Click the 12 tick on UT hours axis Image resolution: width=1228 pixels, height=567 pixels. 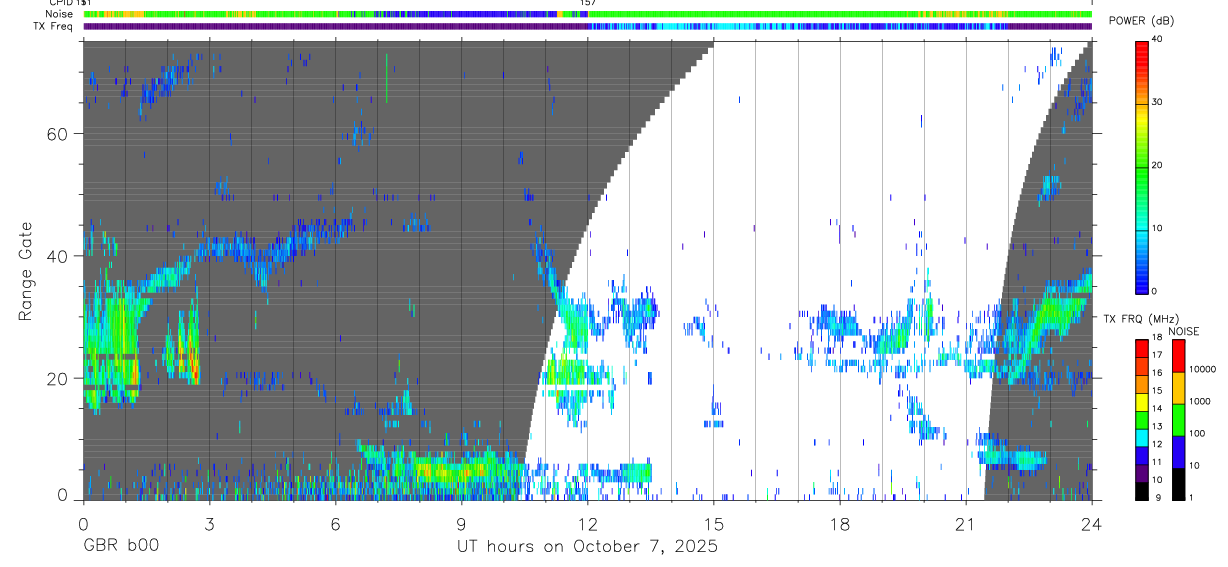pos(587,524)
